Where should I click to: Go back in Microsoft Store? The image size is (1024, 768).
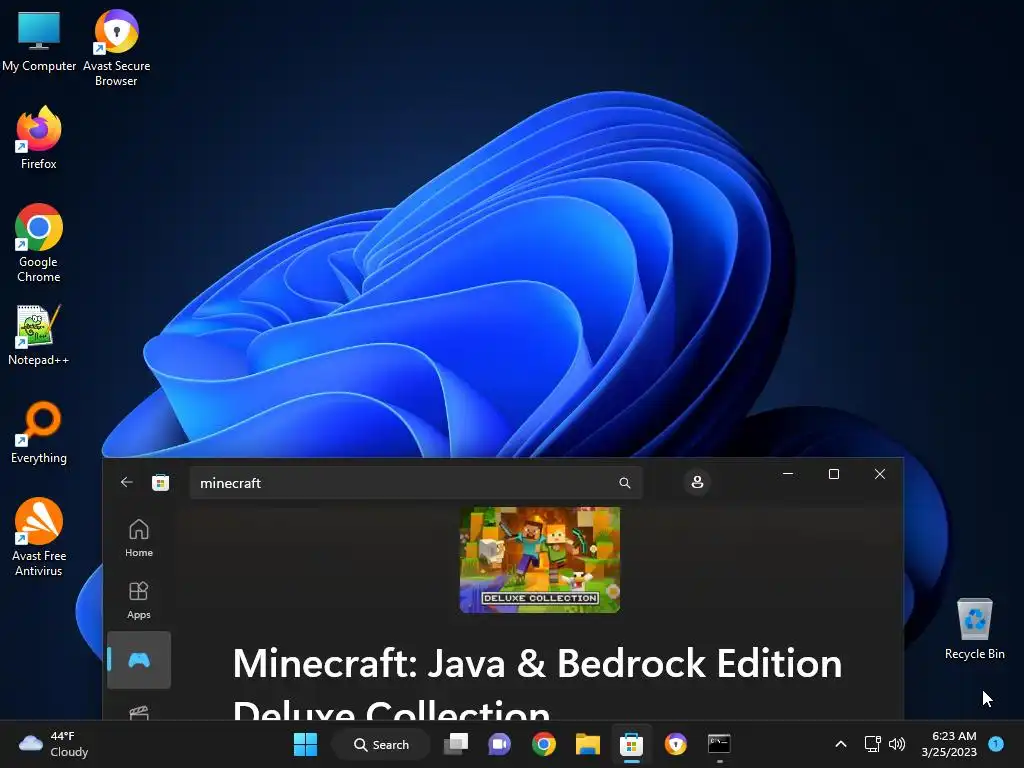(x=127, y=483)
